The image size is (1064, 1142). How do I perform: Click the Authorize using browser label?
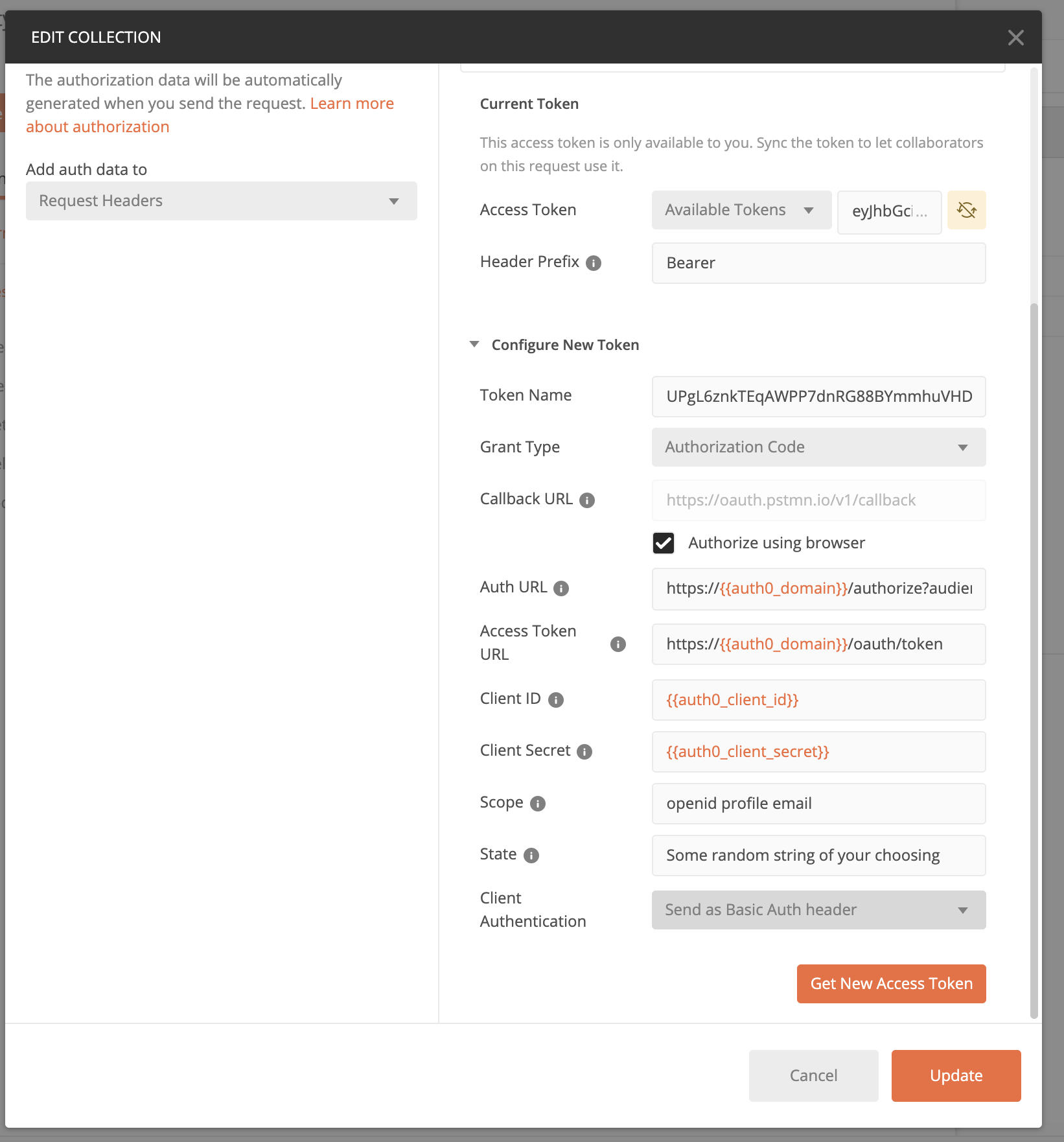click(776, 543)
